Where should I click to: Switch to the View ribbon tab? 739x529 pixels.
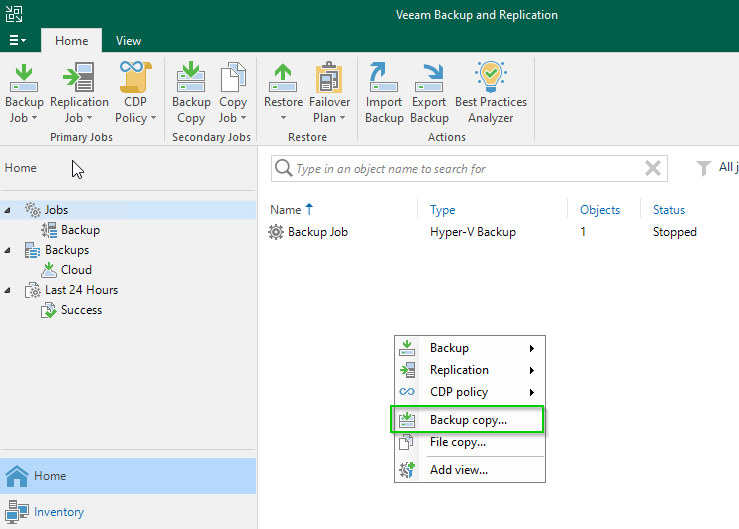[x=128, y=41]
